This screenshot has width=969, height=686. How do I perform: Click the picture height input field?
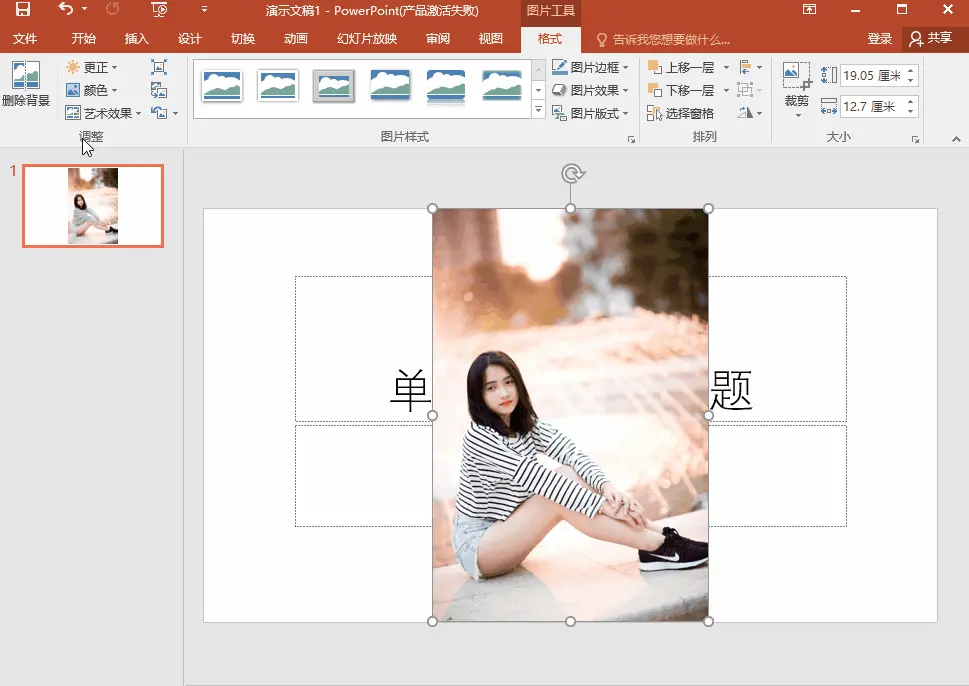click(x=871, y=76)
